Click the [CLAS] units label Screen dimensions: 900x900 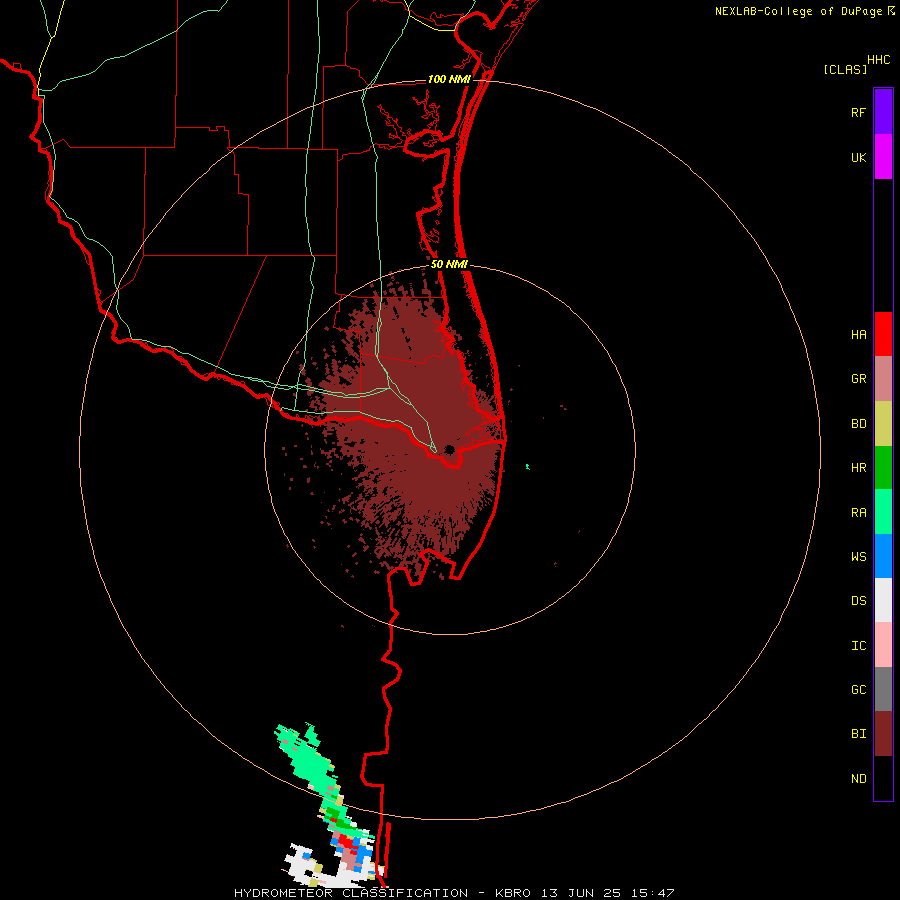click(845, 69)
